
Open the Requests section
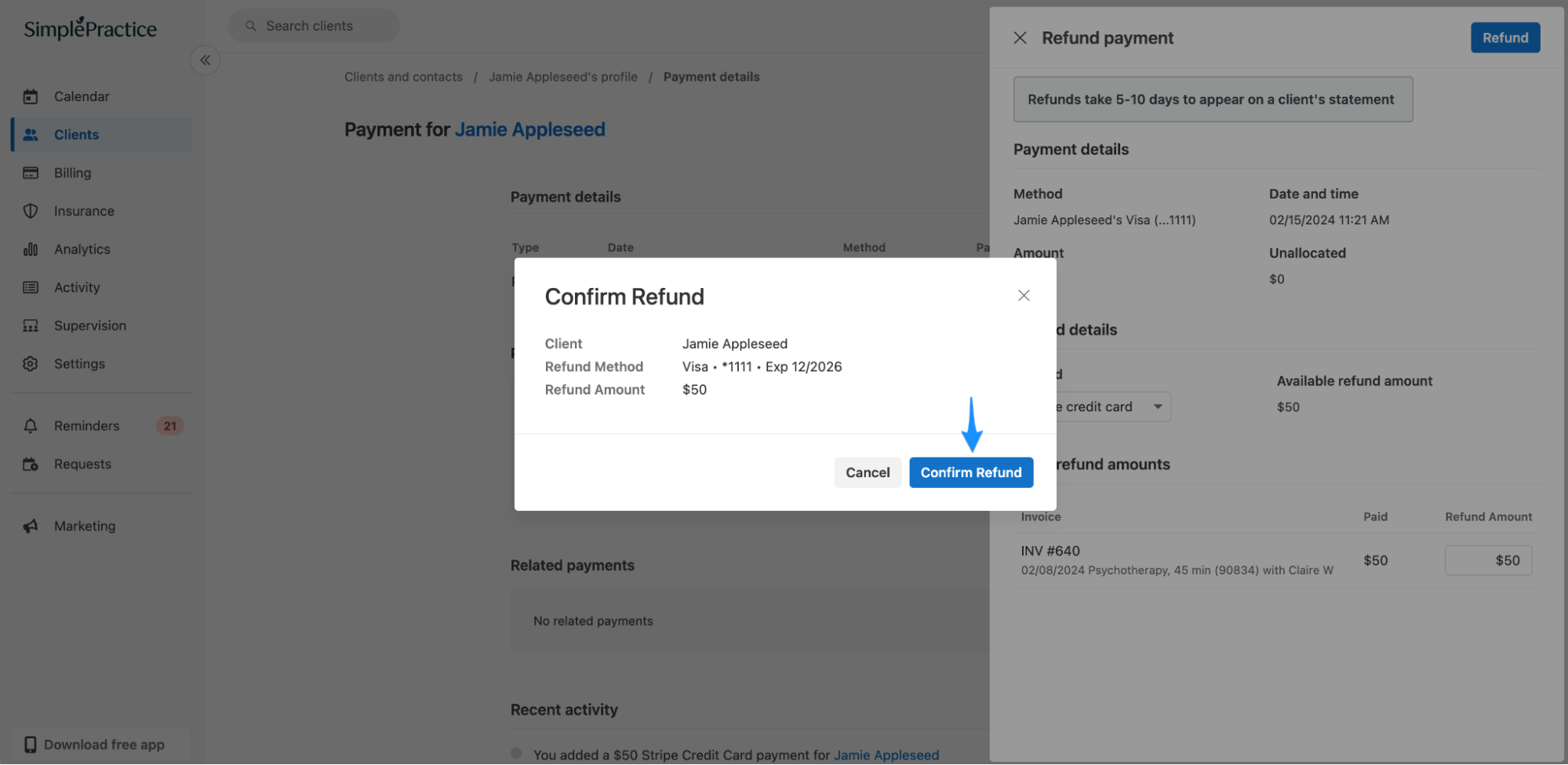(x=82, y=464)
